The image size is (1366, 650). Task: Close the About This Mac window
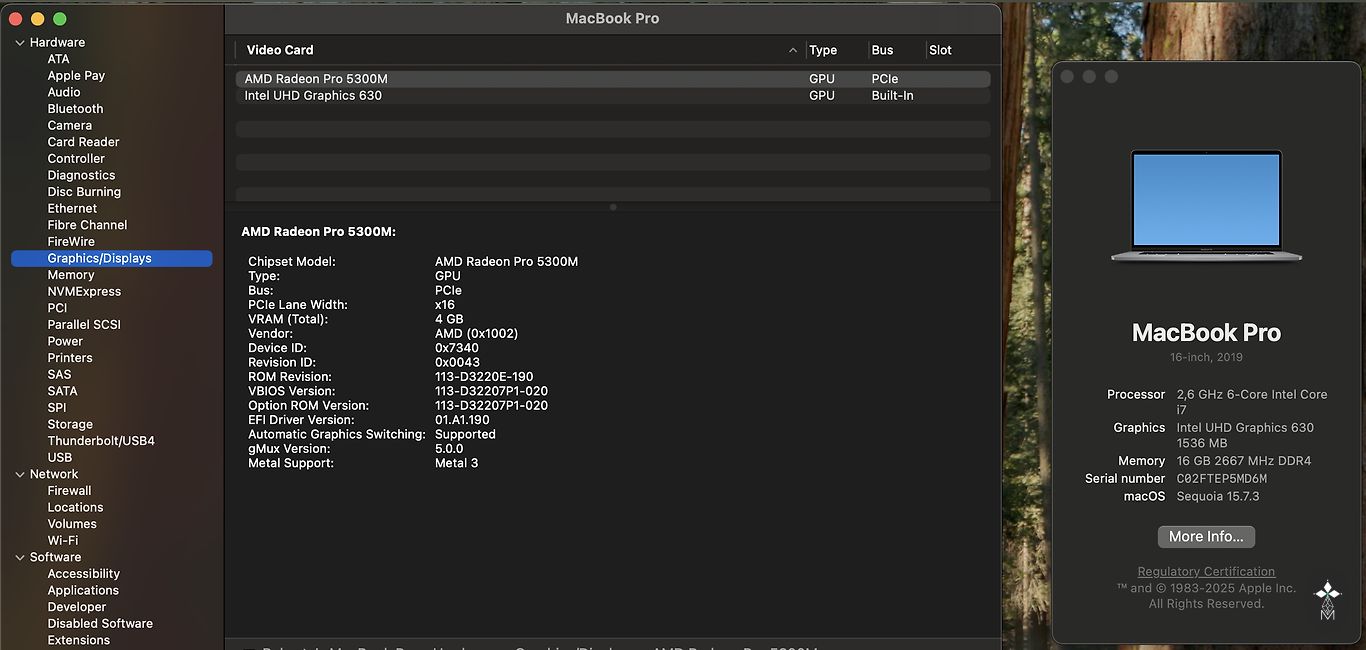(1067, 77)
